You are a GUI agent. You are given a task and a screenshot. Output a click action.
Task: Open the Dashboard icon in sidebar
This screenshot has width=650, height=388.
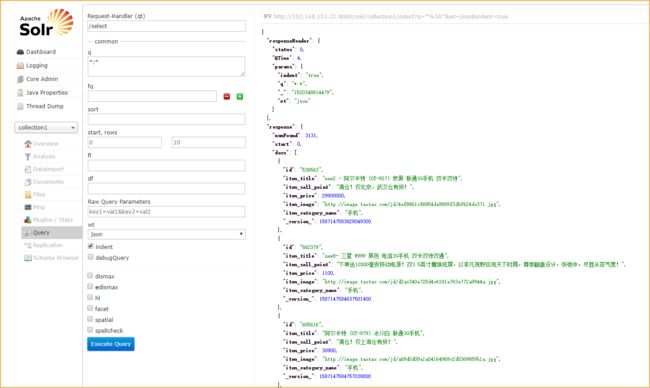[20, 52]
